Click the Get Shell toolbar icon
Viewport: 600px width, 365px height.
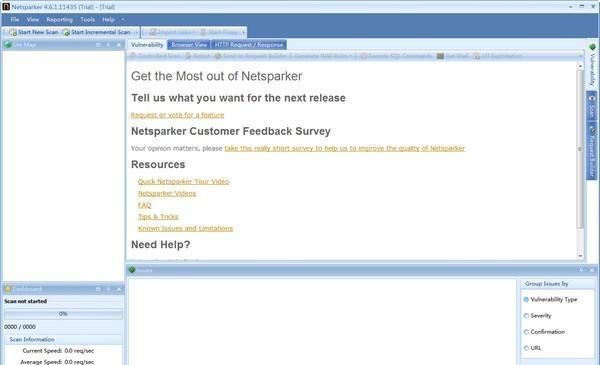pos(440,56)
